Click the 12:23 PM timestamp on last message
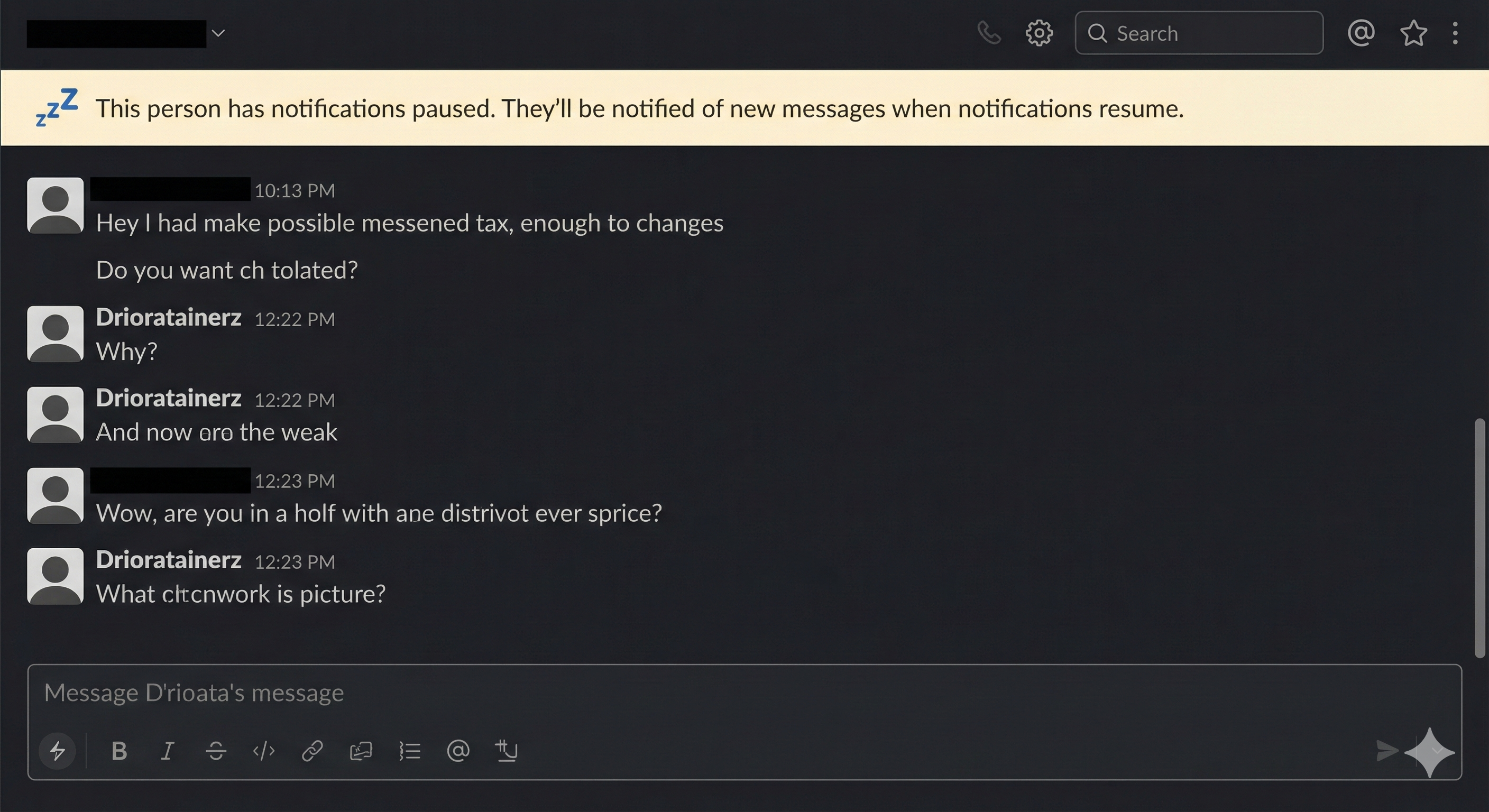This screenshot has height=812, width=1489. [294, 562]
